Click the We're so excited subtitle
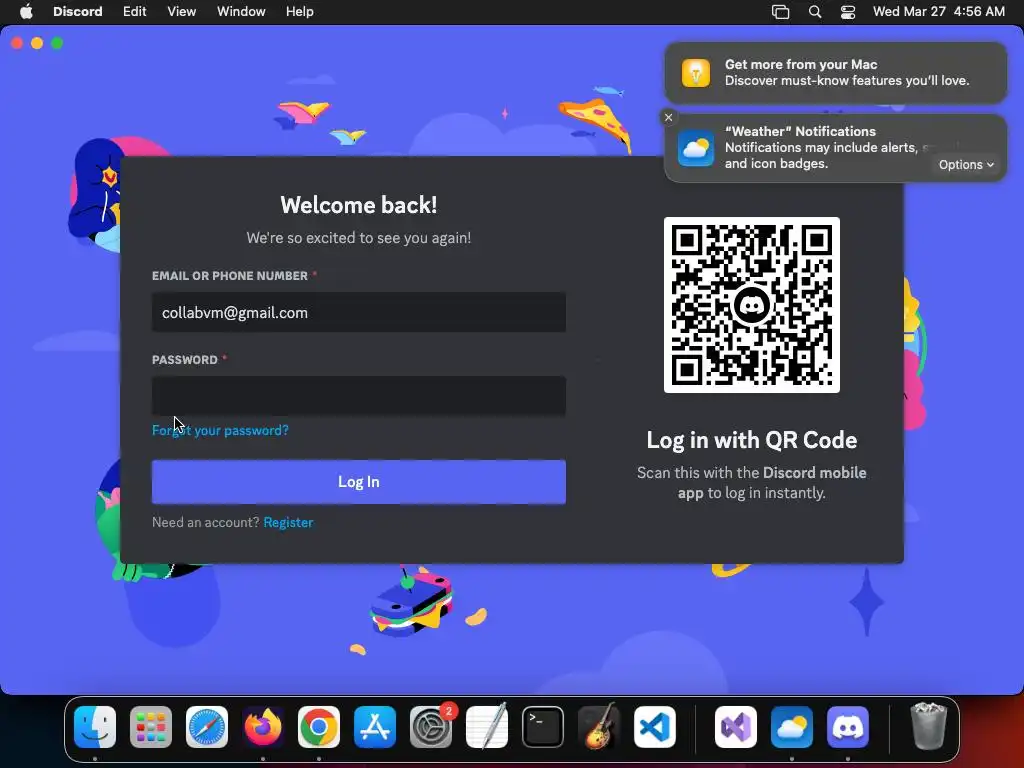The height and width of the screenshot is (768, 1024). coord(359,238)
